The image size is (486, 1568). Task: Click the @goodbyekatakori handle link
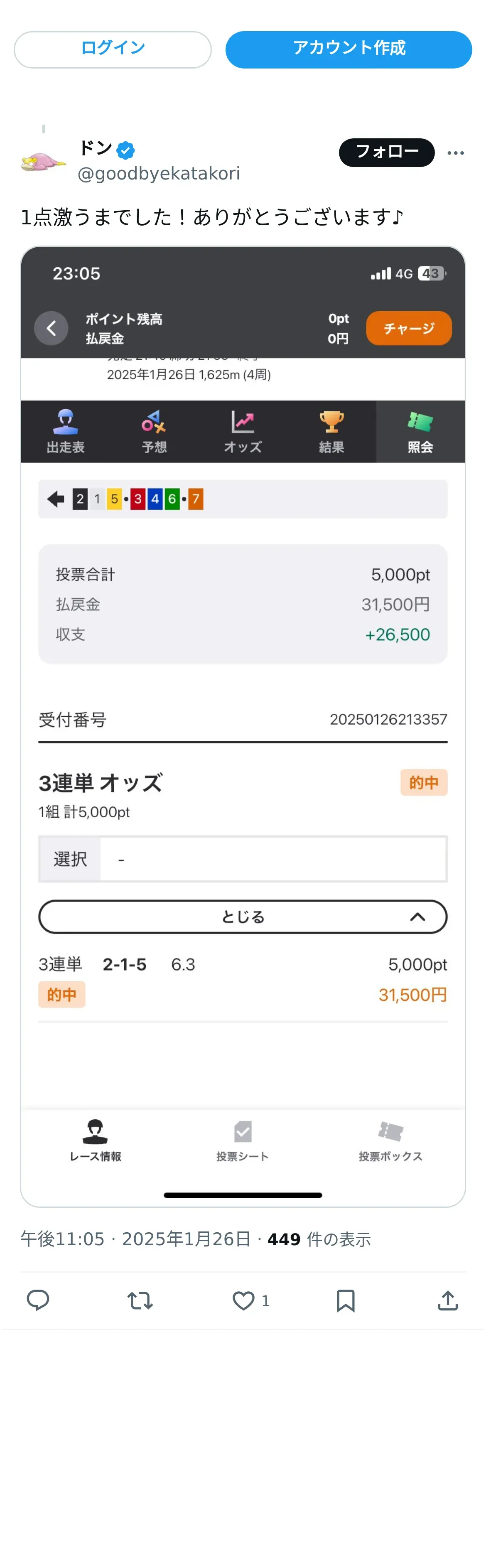tap(159, 174)
